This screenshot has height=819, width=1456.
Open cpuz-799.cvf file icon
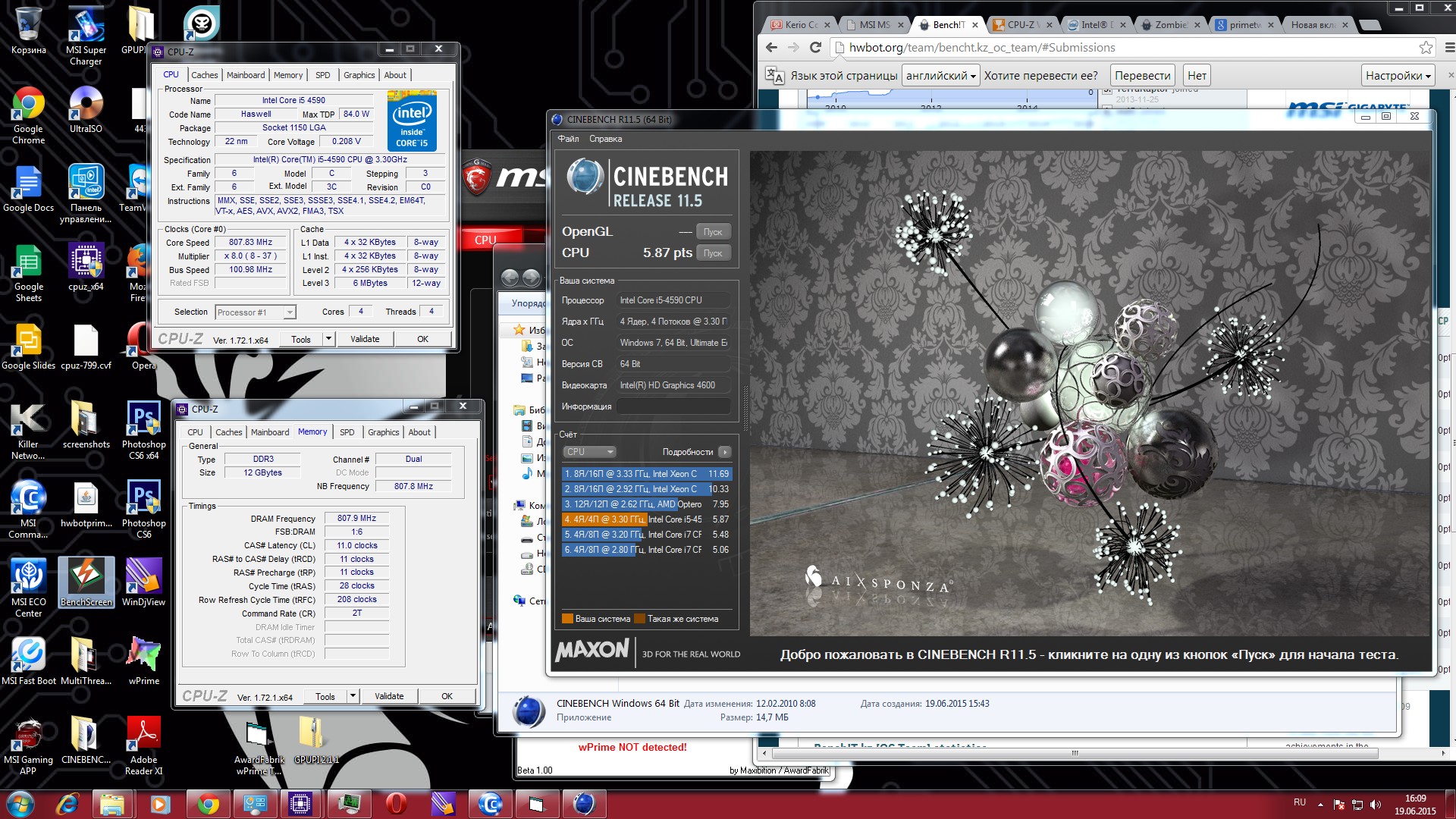86,347
